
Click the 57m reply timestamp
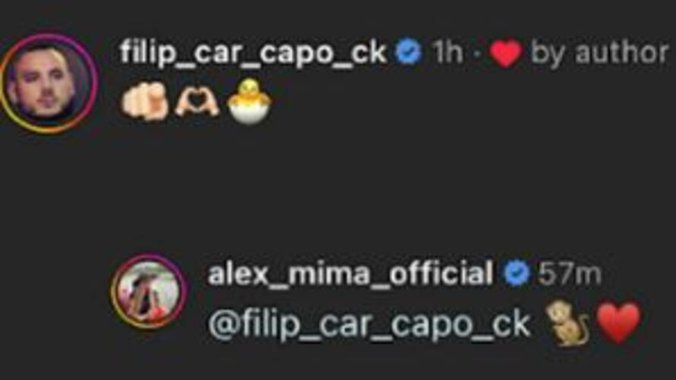click(x=570, y=274)
